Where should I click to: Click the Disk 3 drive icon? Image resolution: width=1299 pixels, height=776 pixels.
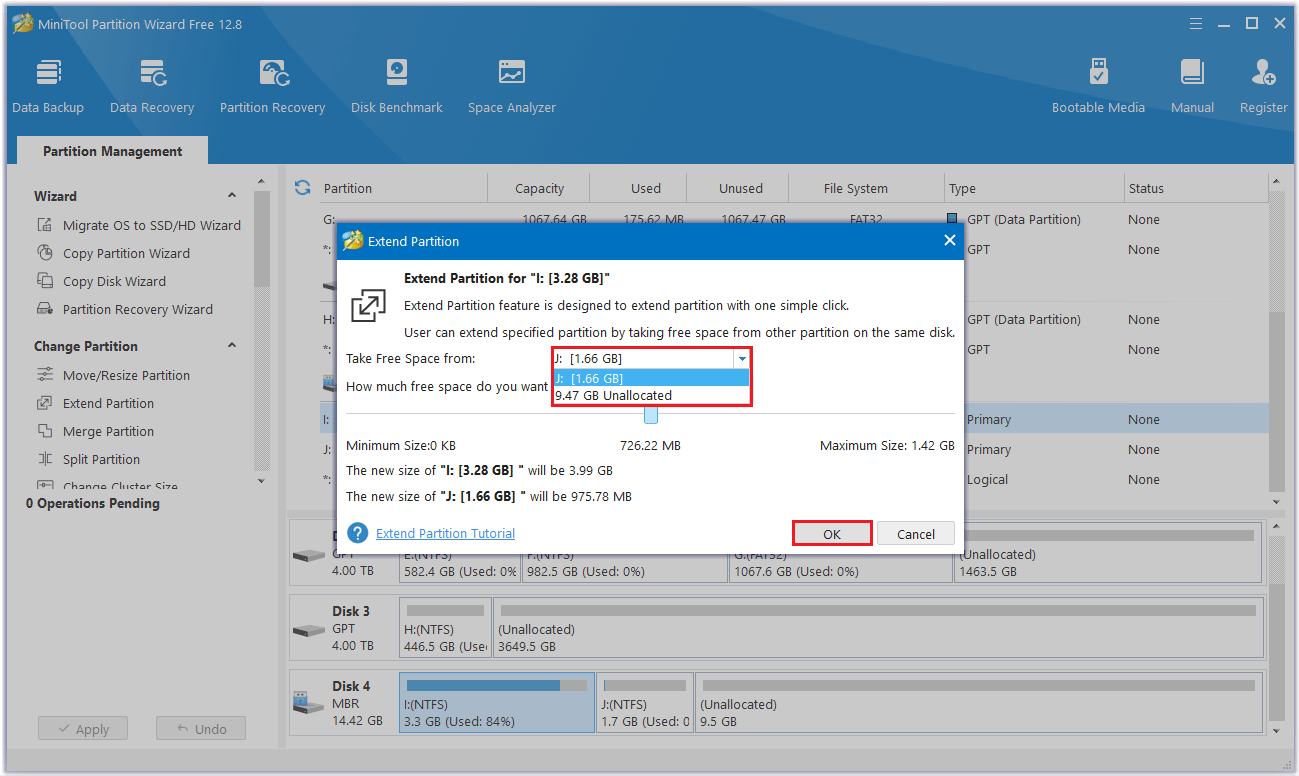click(308, 629)
